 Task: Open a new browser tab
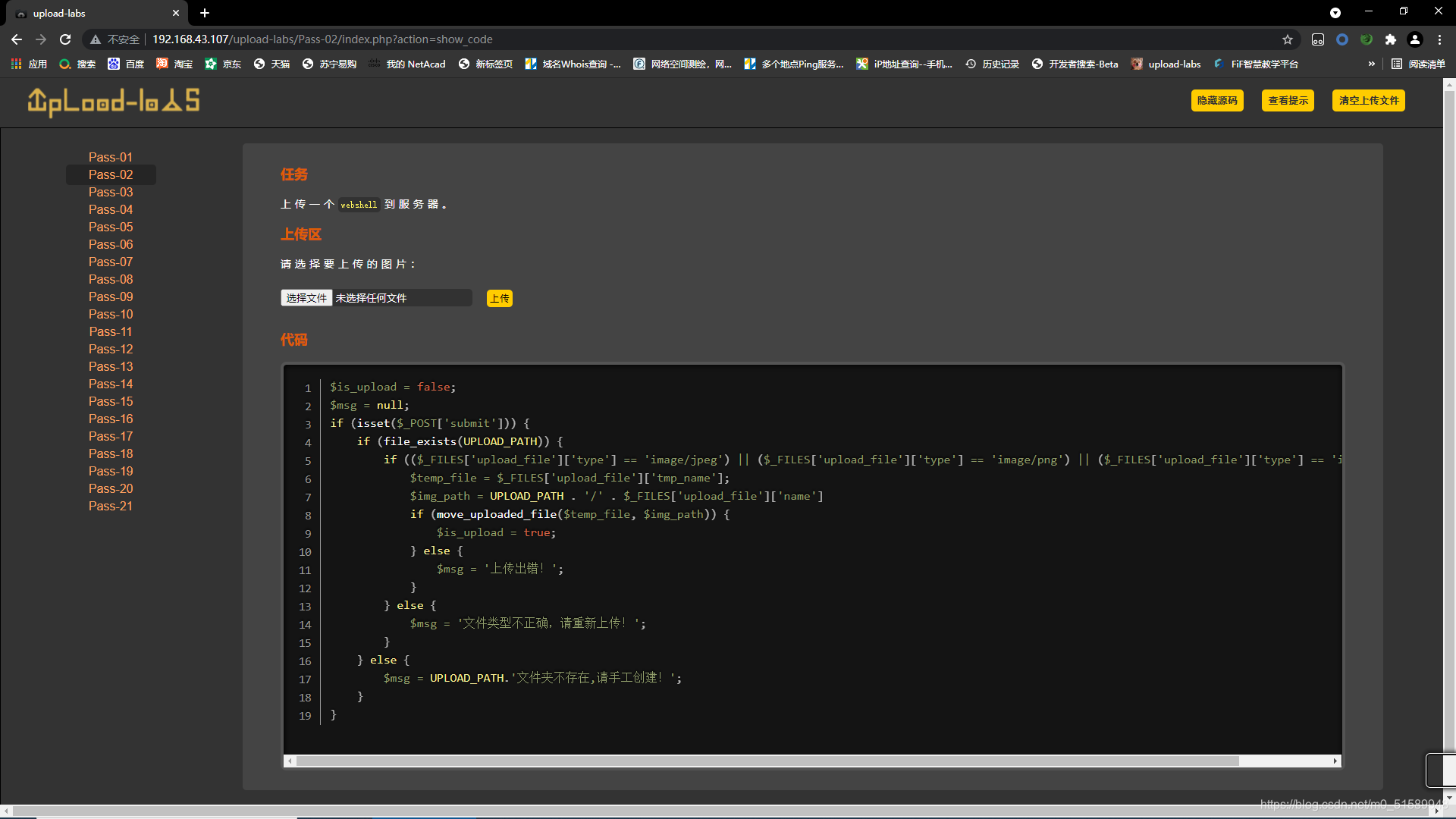pyautogui.click(x=205, y=13)
